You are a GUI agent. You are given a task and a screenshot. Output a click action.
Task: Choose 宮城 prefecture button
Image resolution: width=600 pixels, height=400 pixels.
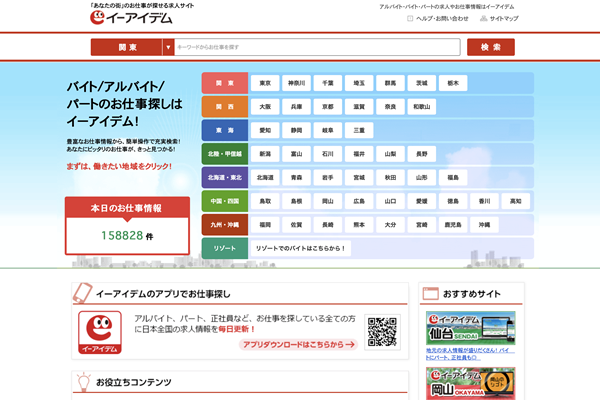point(359,178)
